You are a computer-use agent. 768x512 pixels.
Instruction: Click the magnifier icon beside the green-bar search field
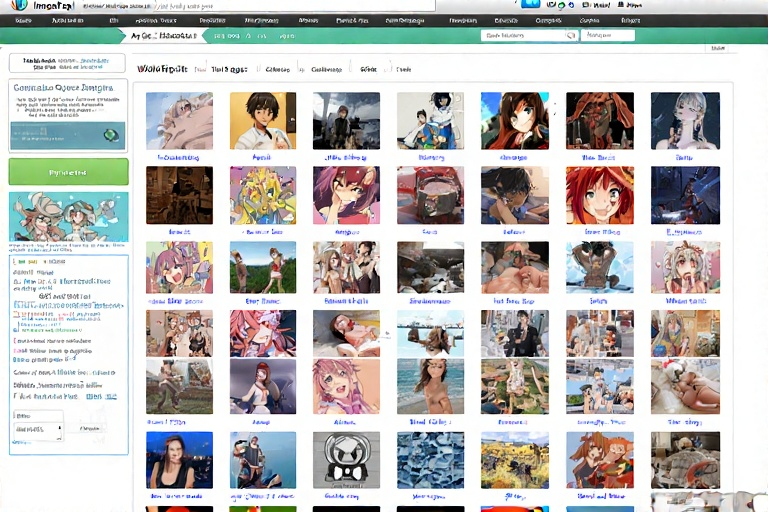coord(571,35)
